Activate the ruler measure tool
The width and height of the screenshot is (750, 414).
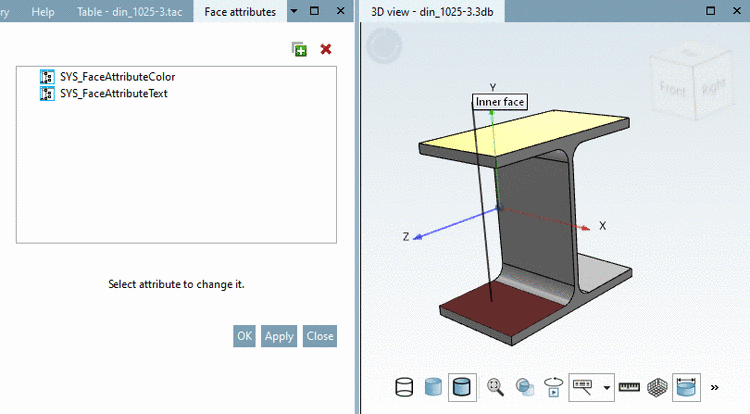tap(629, 387)
